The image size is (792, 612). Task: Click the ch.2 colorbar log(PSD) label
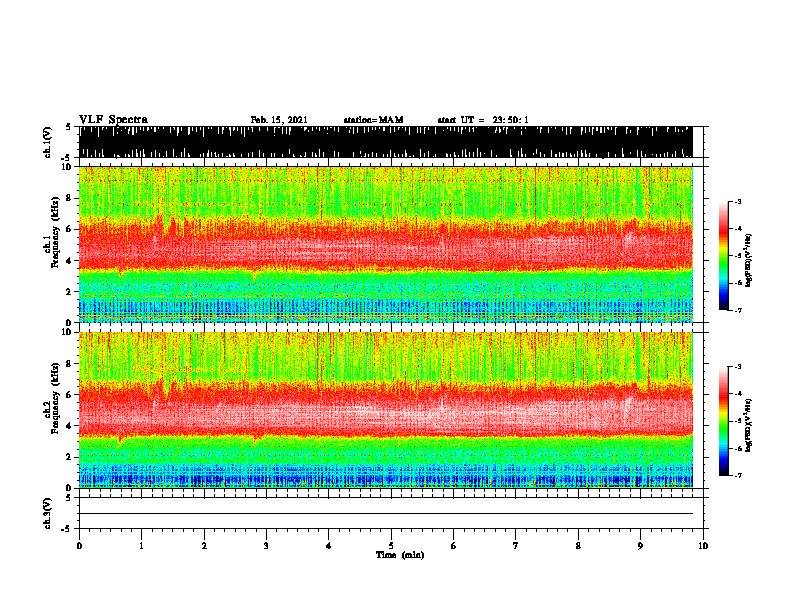coord(749,425)
